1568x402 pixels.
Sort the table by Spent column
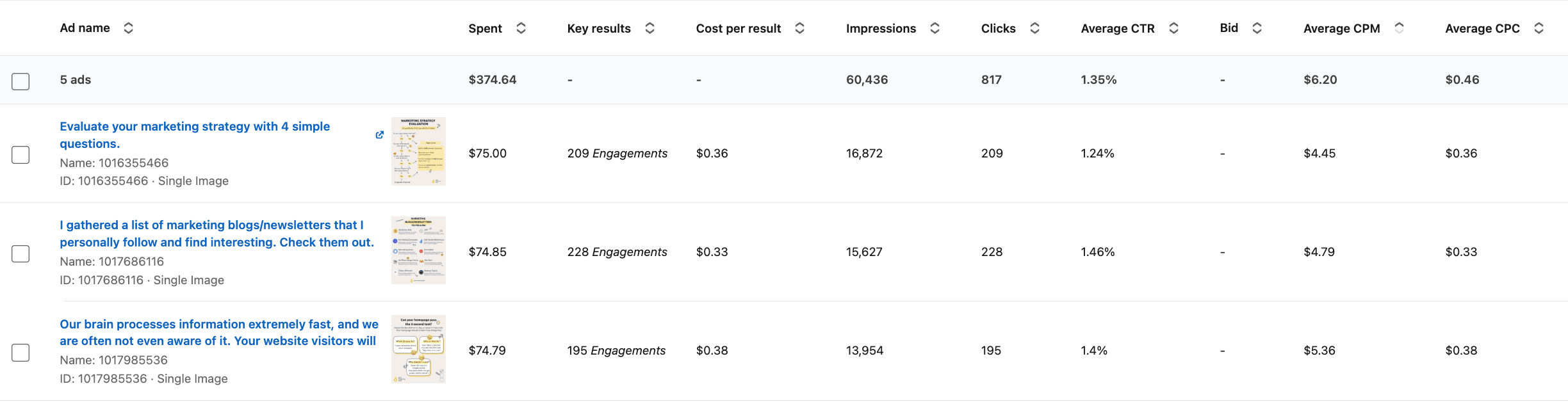point(521,28)
